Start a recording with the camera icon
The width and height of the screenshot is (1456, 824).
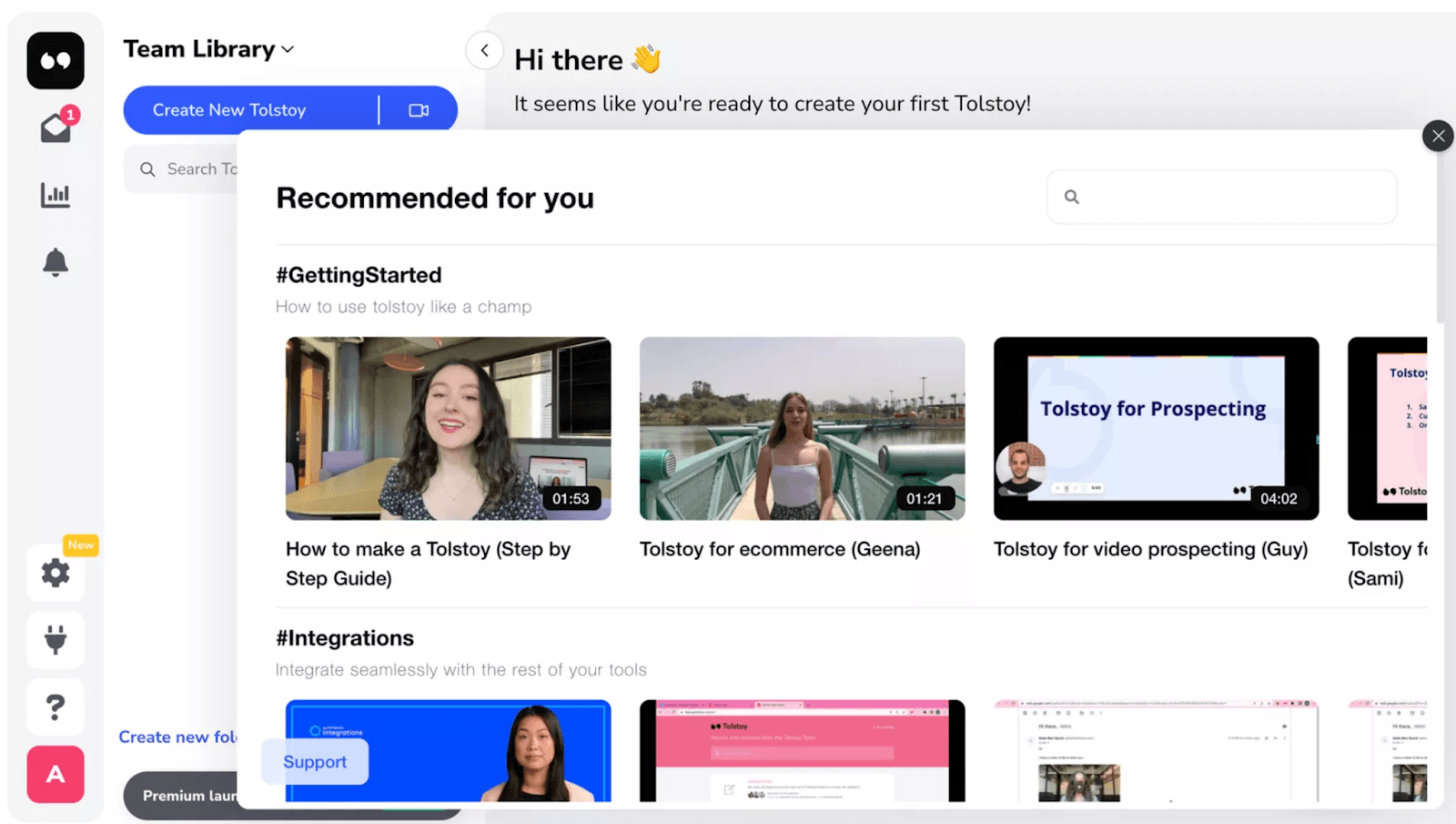pyautogui.click(x=419, y=109)
